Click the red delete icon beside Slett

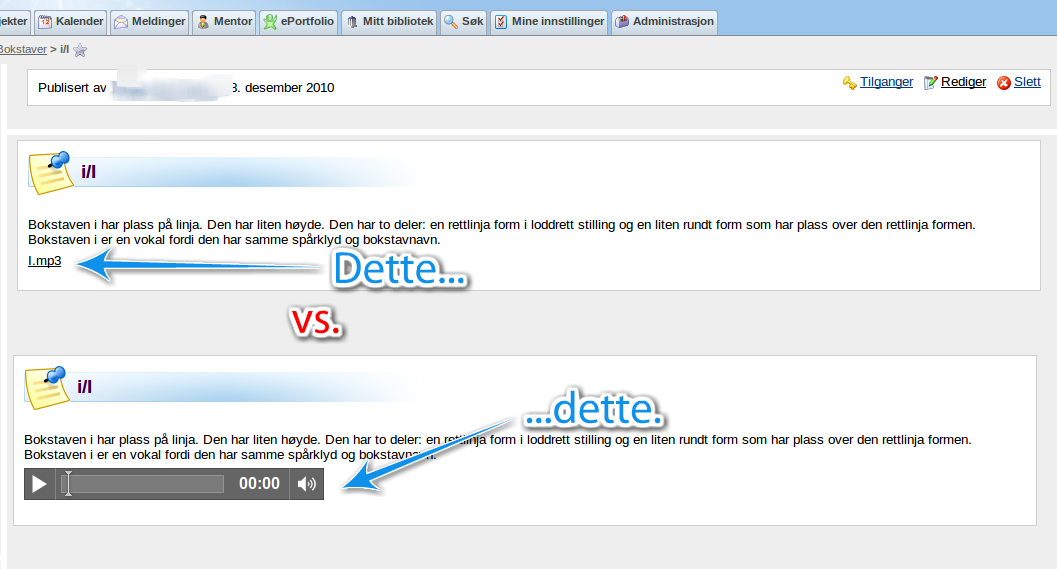coord(1003,83)
